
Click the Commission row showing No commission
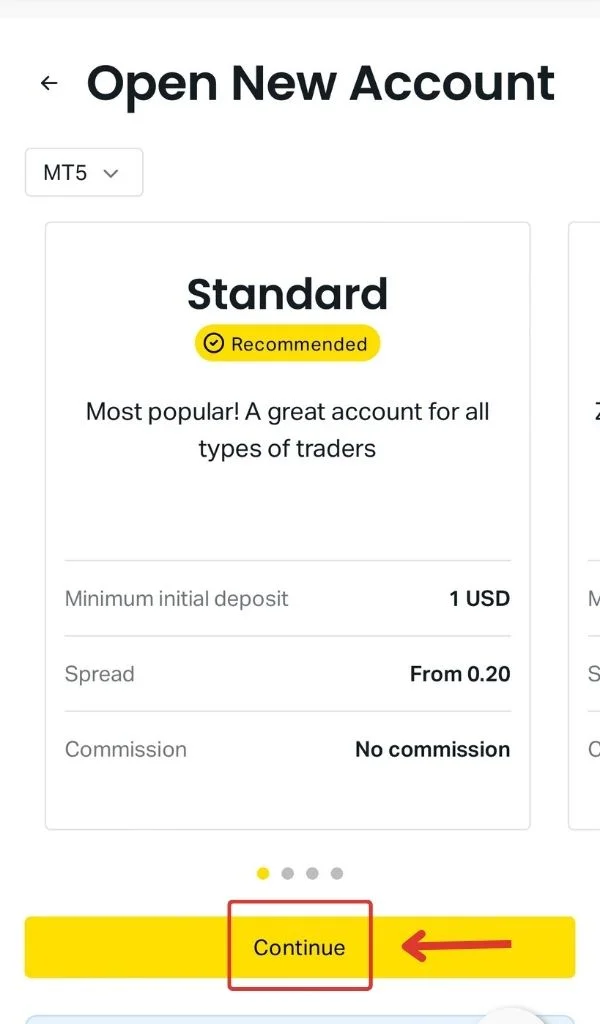287,749
